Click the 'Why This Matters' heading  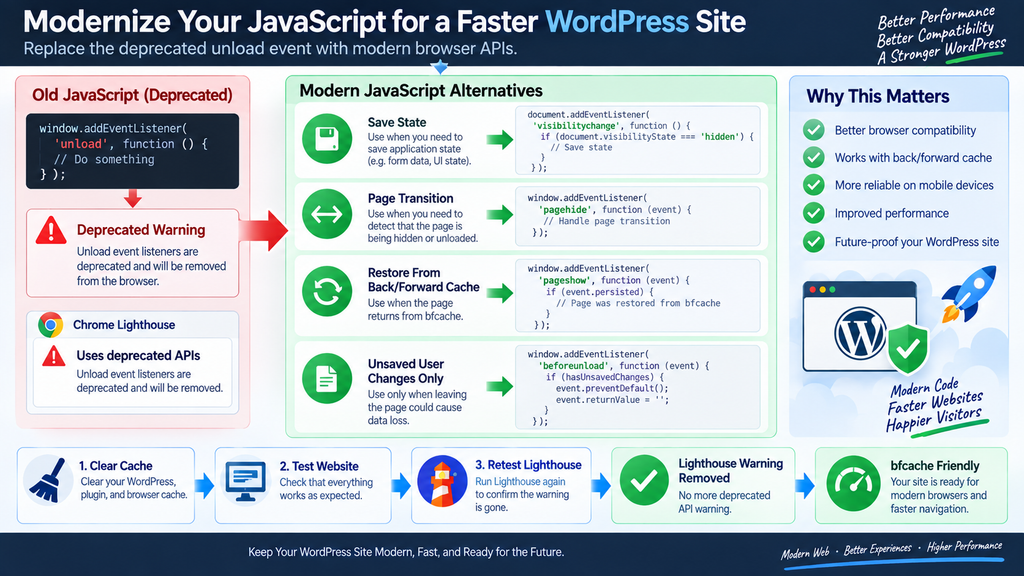pos(878,96)
